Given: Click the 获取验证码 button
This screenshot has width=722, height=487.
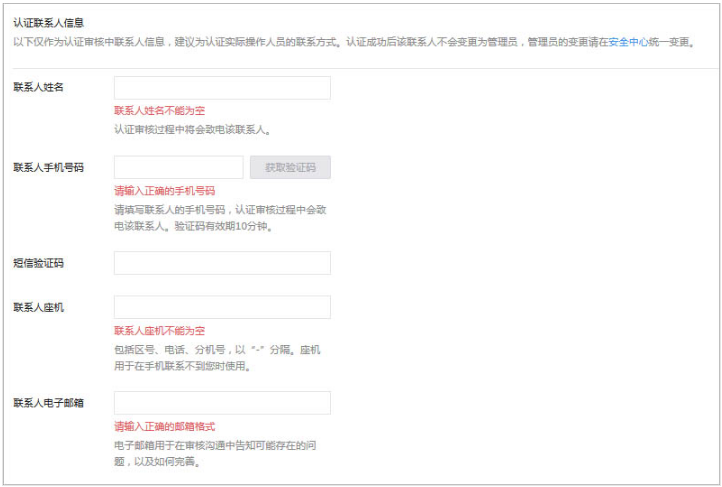Looking at the screenshot, I should pos(290,167).
